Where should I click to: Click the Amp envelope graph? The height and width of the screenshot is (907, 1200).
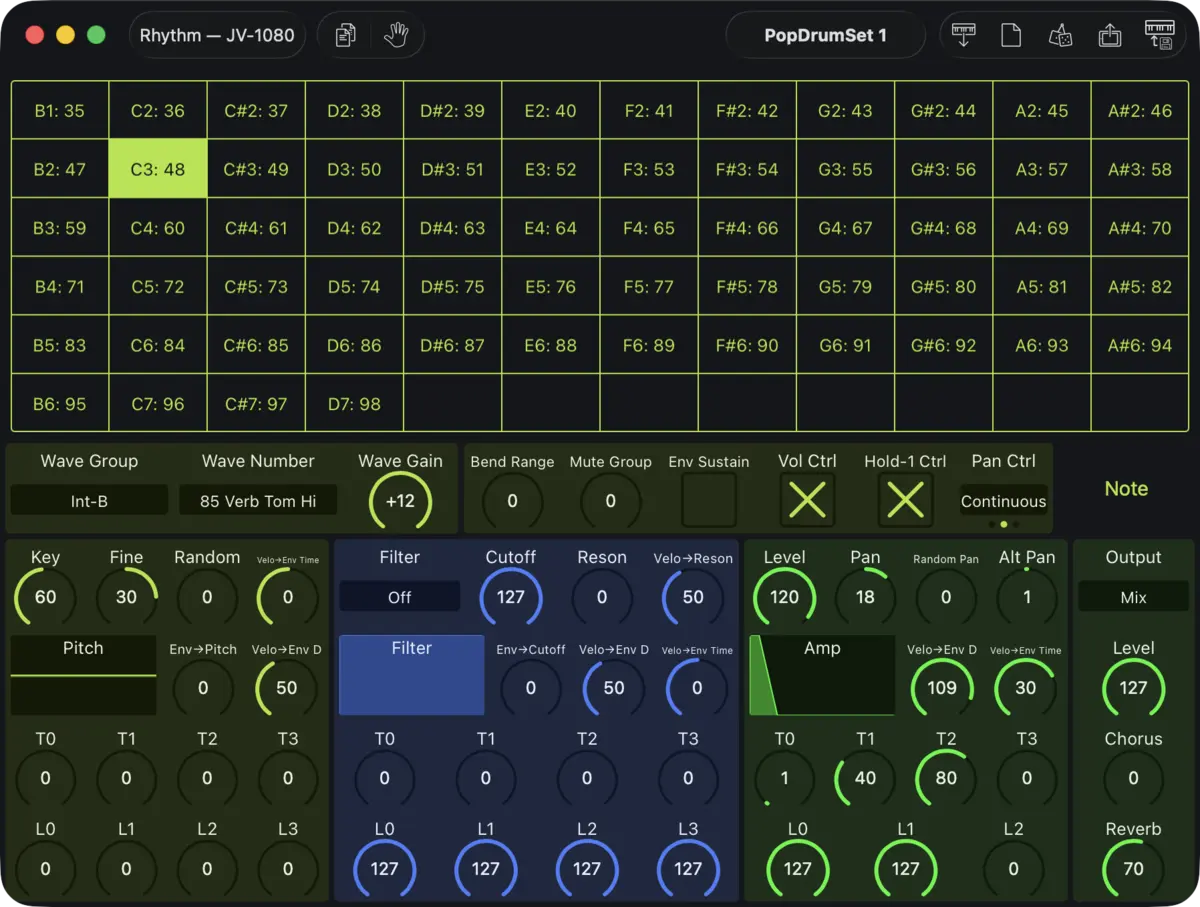point(822,675)
